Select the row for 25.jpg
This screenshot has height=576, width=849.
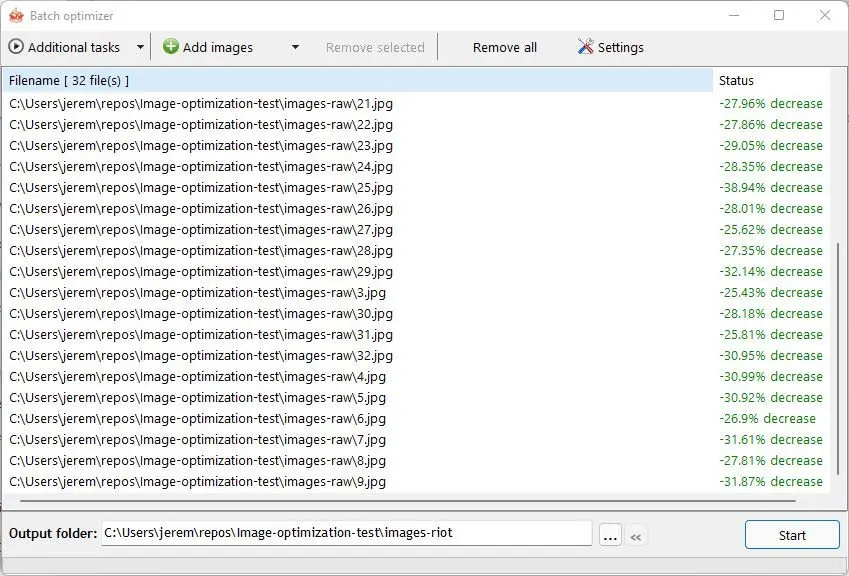415,187
